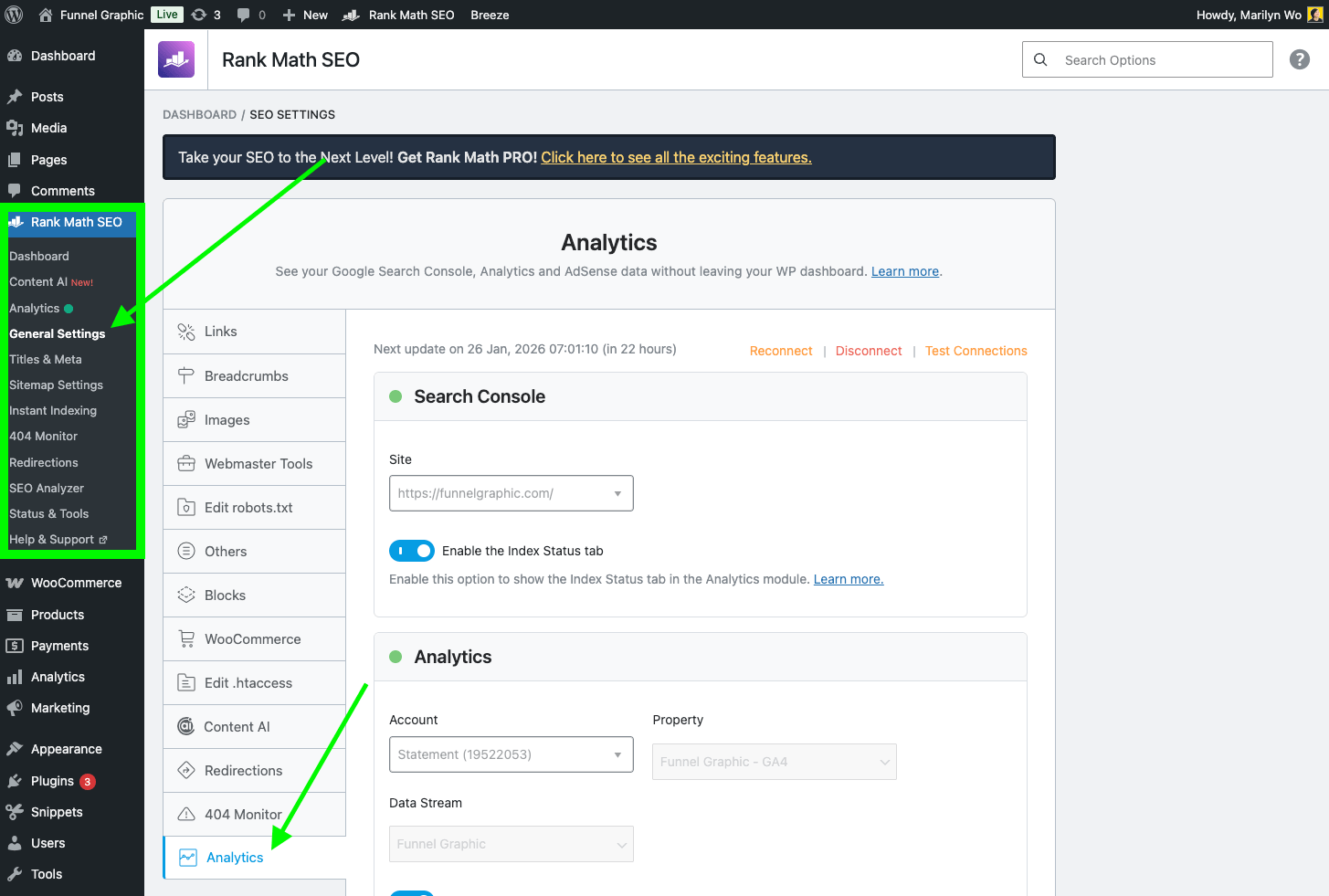Disable the Enable the Index Status tab toggle
Image resolution: width=1329 pixels, height=896 pixels.
click(412, 551)
